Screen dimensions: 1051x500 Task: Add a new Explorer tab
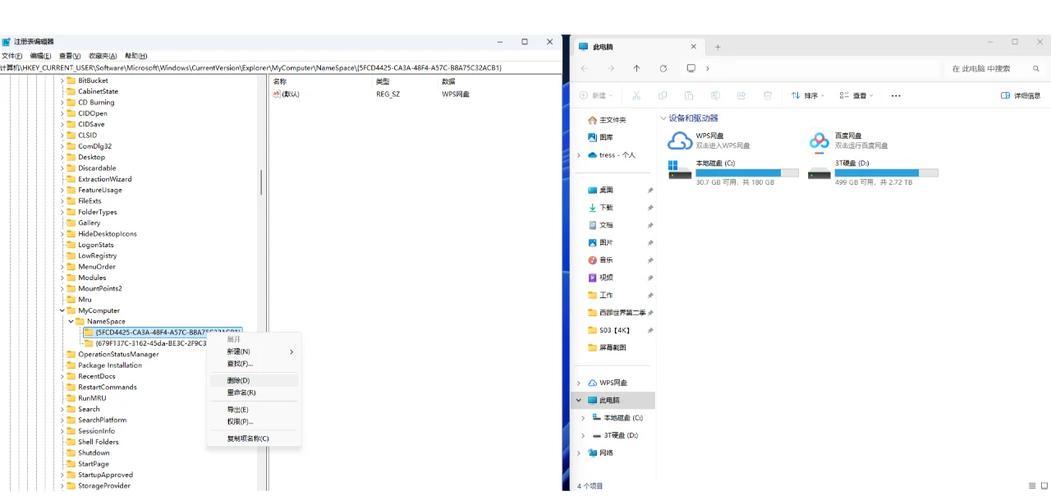tap(717, 47)
